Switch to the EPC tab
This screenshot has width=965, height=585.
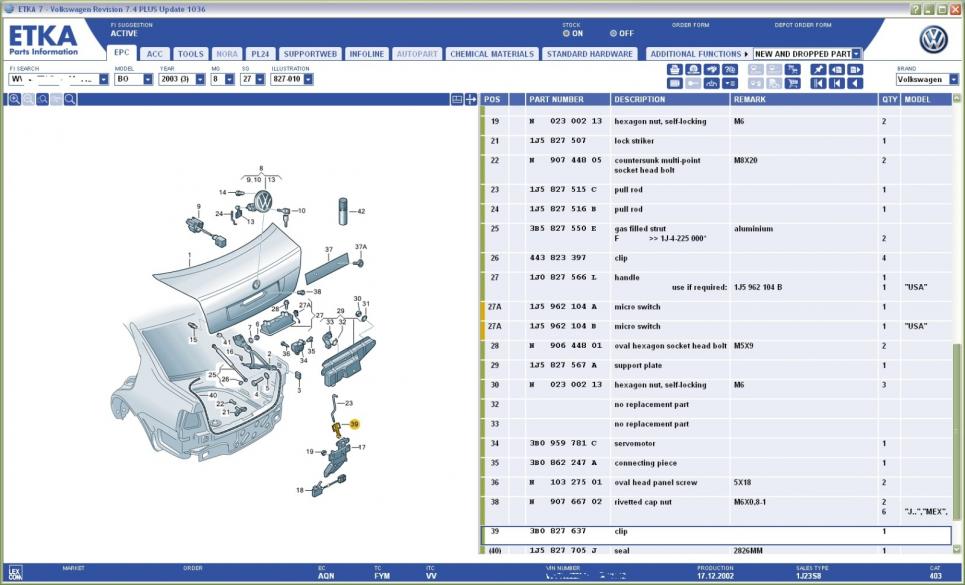pyautogui.click(x=122, y=53)
